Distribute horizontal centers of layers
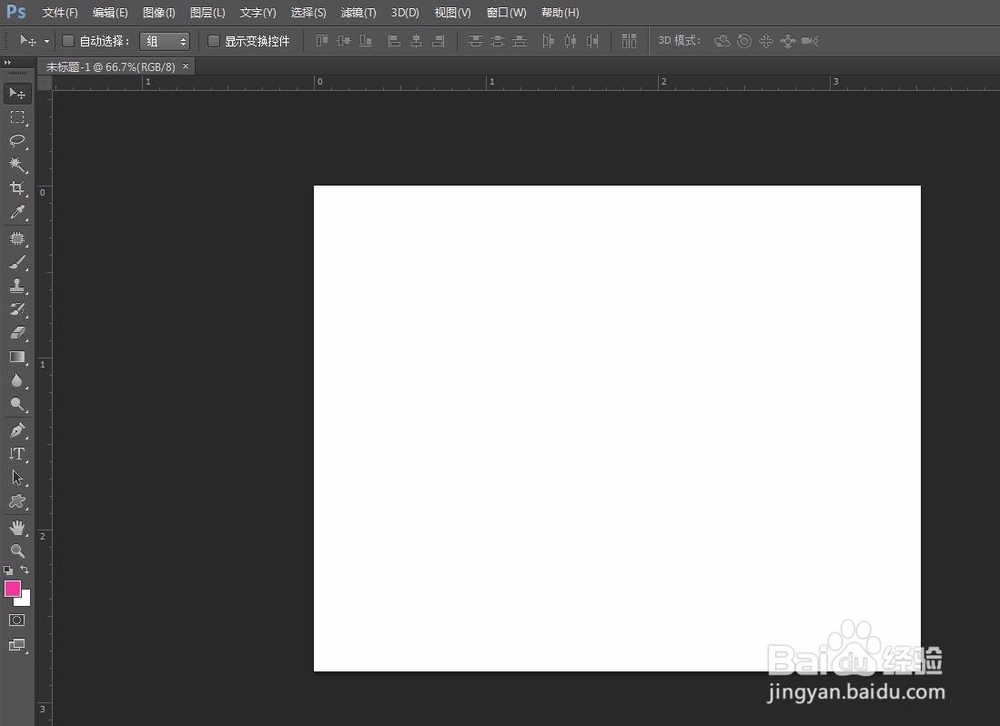 (x=570, y=41)
